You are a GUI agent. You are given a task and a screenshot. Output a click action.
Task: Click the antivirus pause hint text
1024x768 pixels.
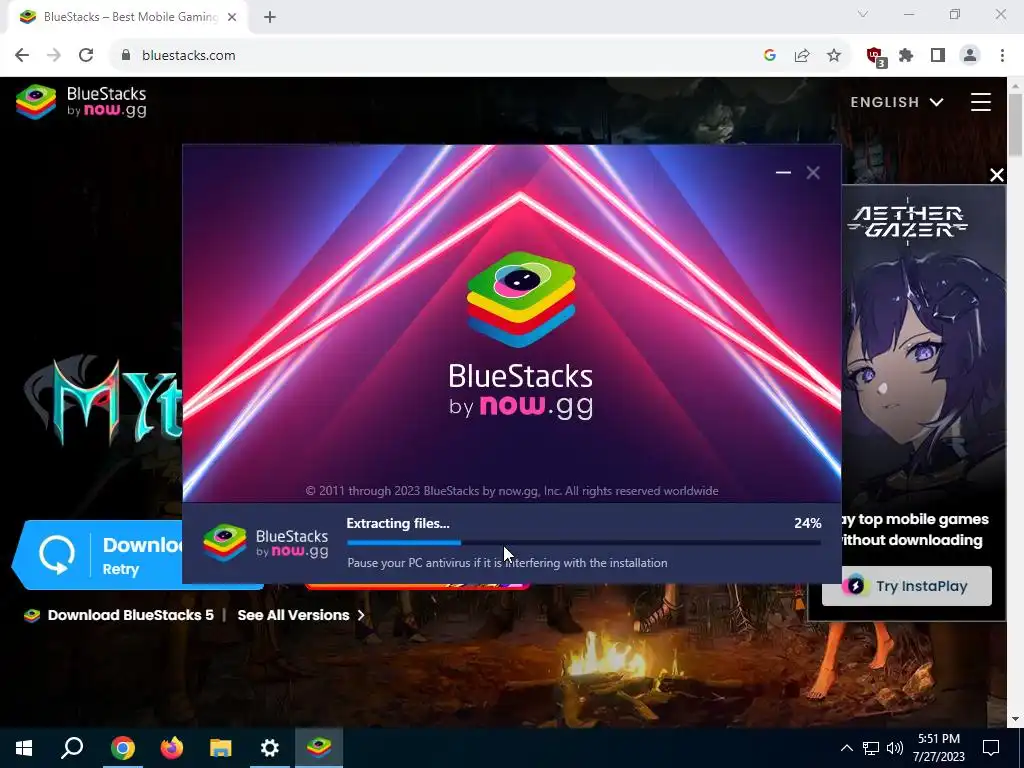pos(507,563)
